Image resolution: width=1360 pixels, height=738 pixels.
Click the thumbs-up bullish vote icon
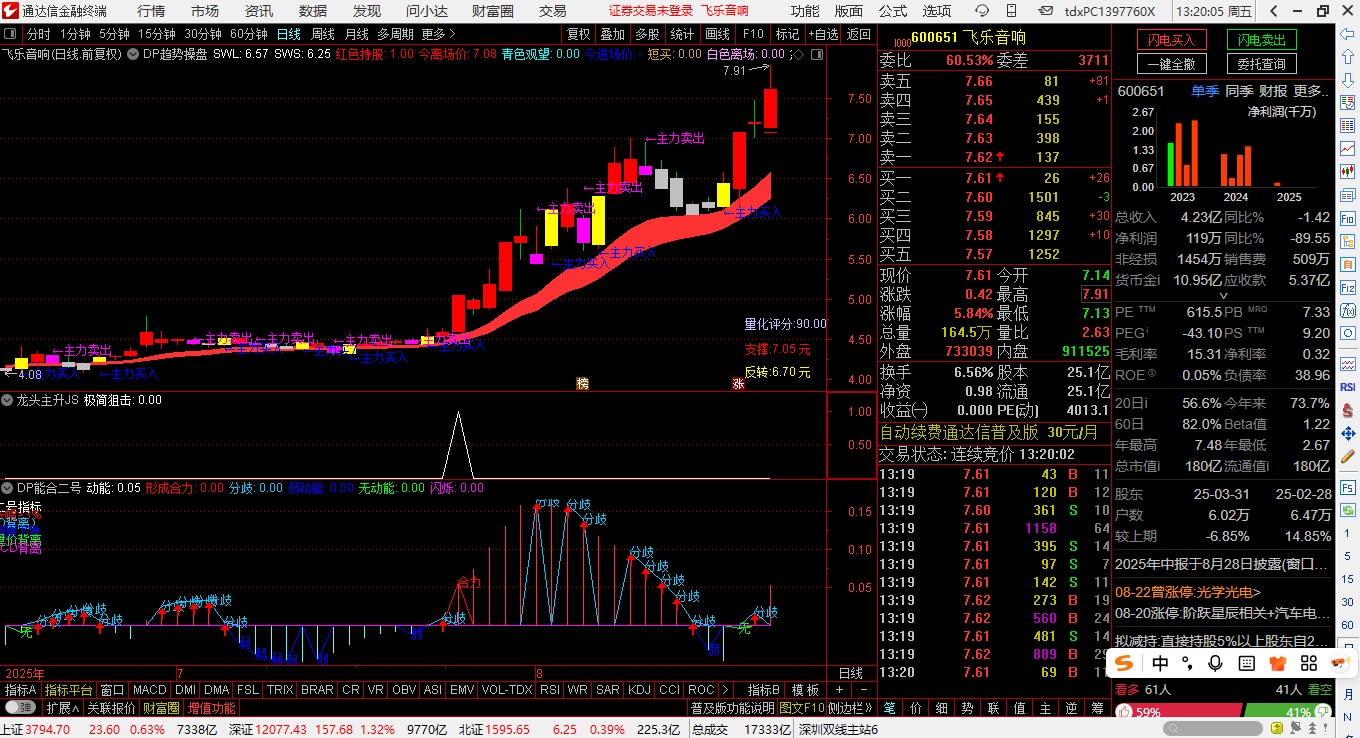1125,712
